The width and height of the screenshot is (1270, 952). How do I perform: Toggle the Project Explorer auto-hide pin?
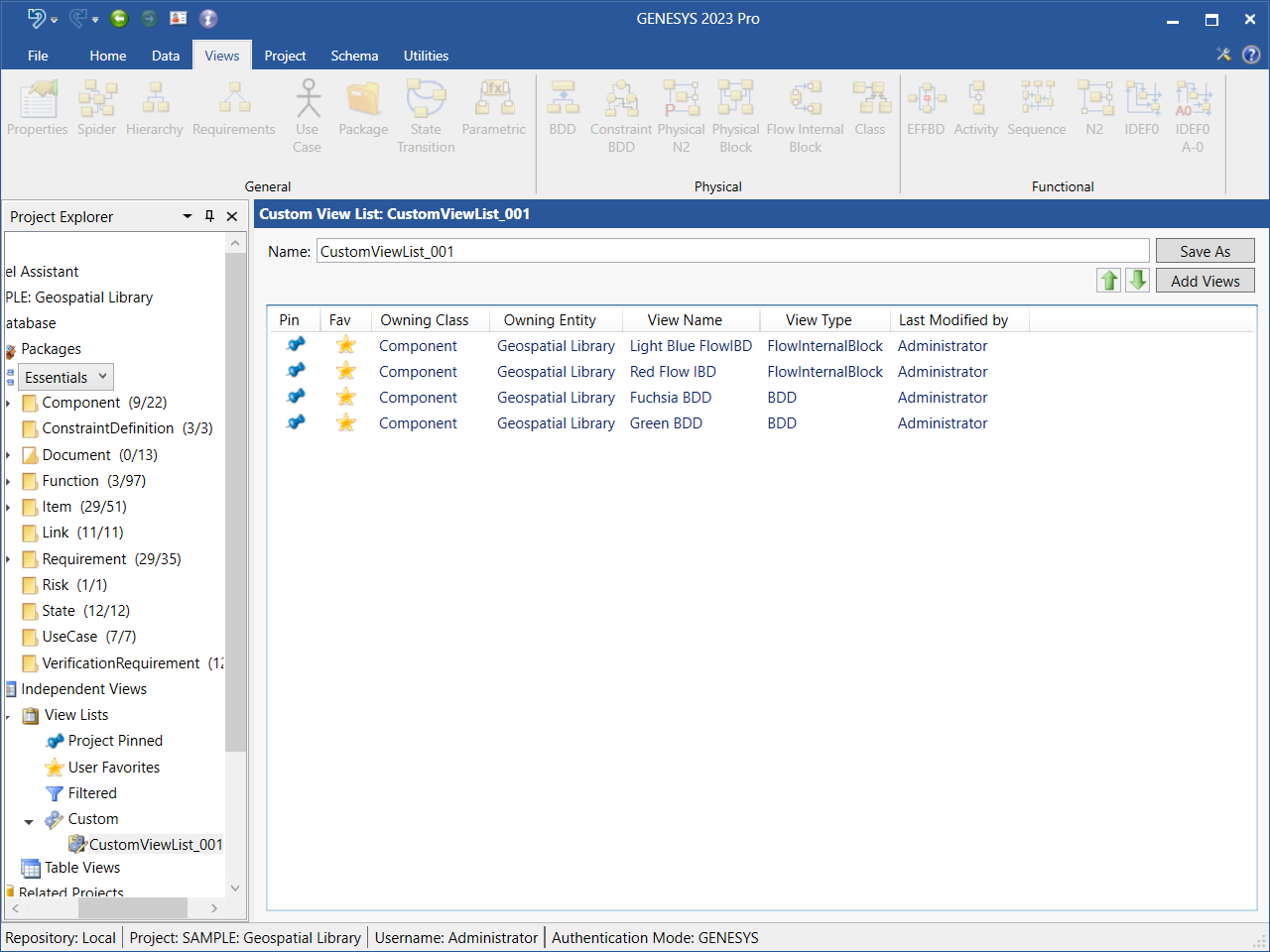209,216
